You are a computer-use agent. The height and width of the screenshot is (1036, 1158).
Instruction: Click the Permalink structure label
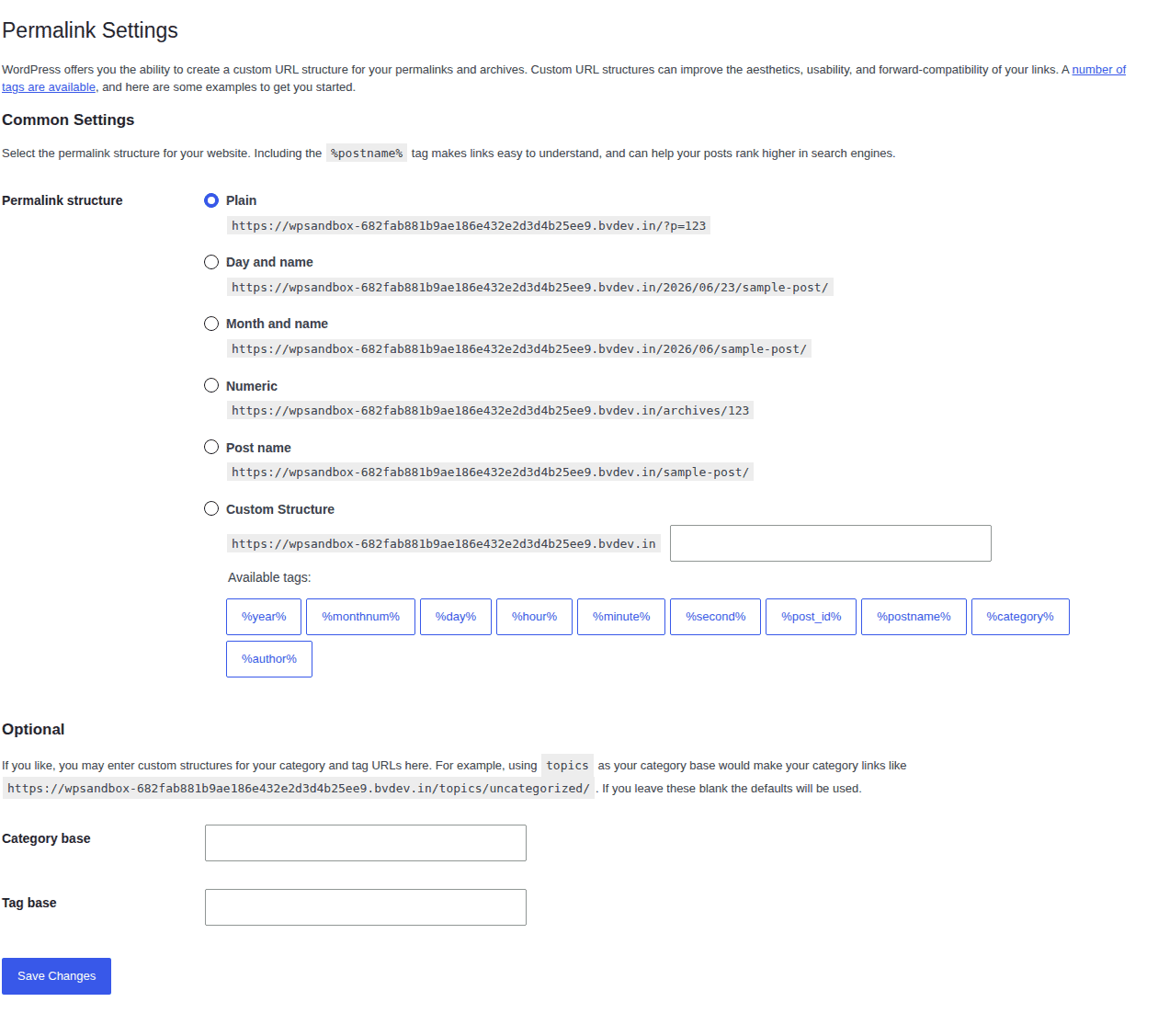(62, 200)
